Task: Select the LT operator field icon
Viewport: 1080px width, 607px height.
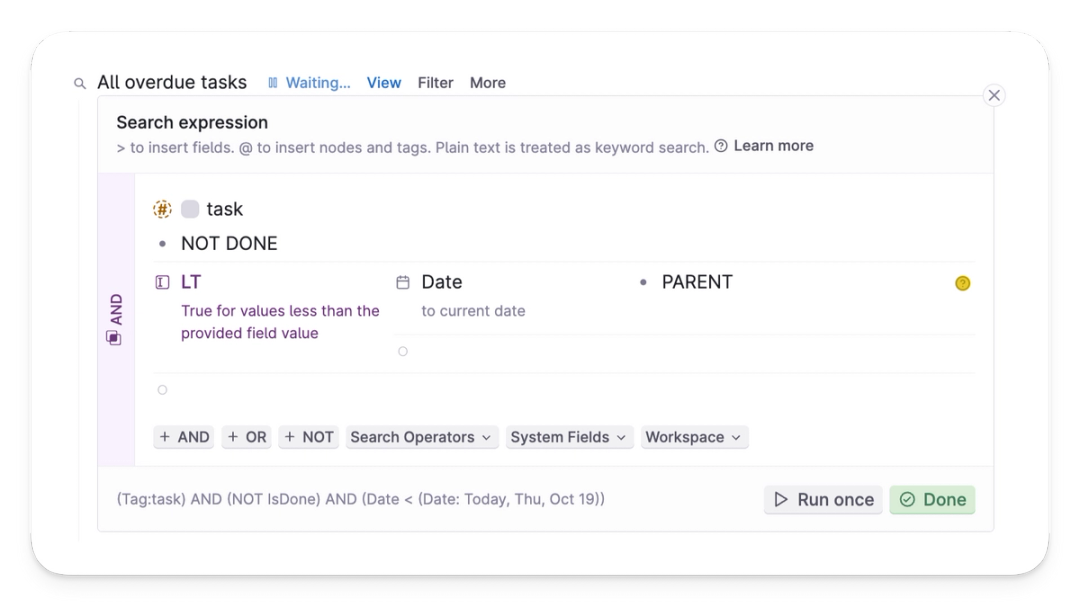Action: [162, 282]
